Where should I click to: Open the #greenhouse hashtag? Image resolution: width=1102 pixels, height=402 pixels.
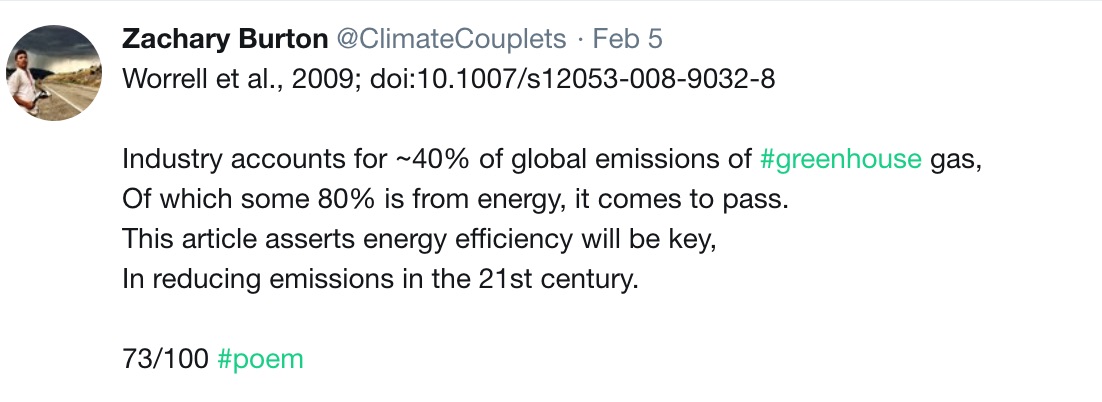click(x=841, y=160)
